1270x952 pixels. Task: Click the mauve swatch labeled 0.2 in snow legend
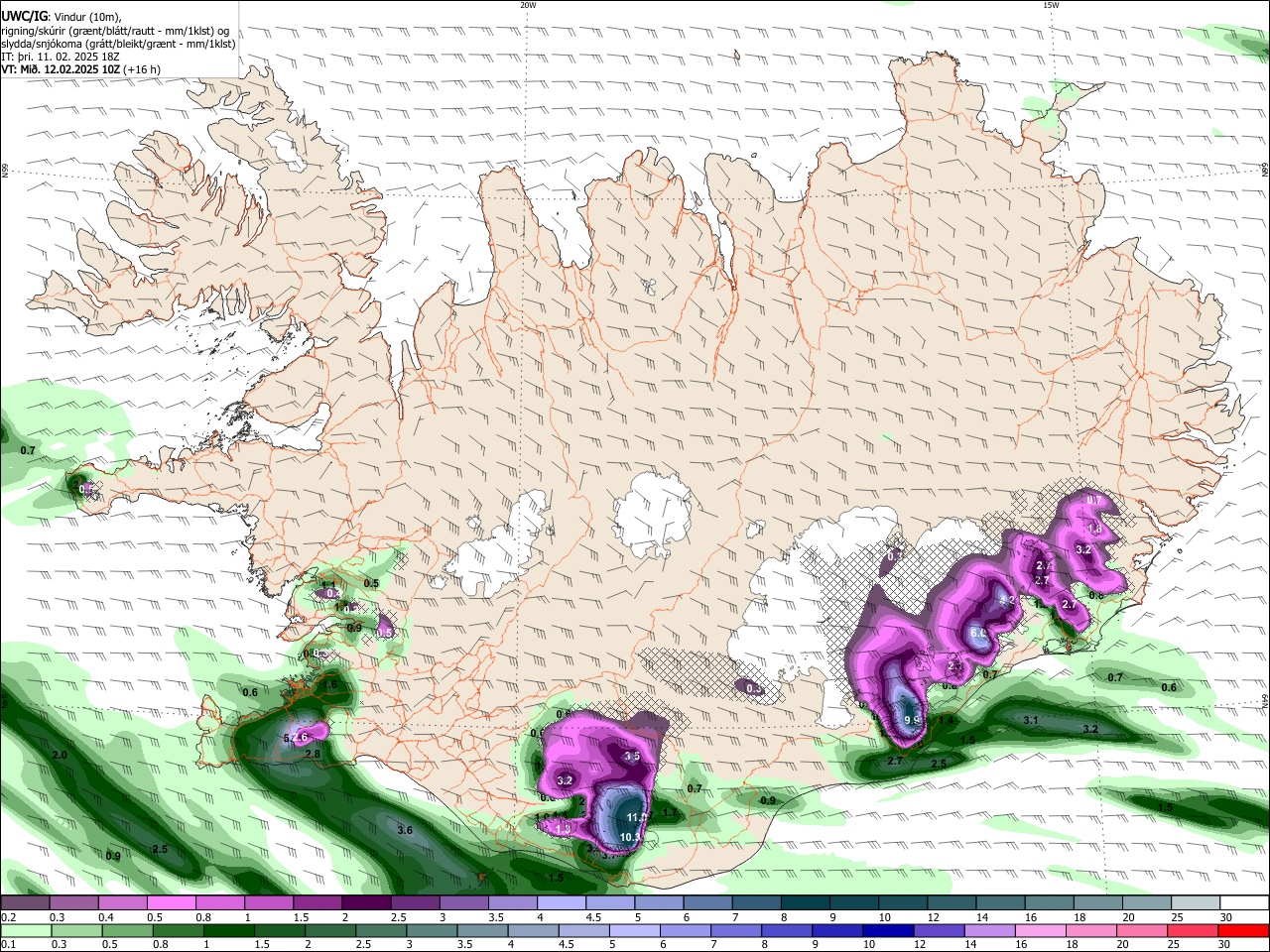point(25,902)
